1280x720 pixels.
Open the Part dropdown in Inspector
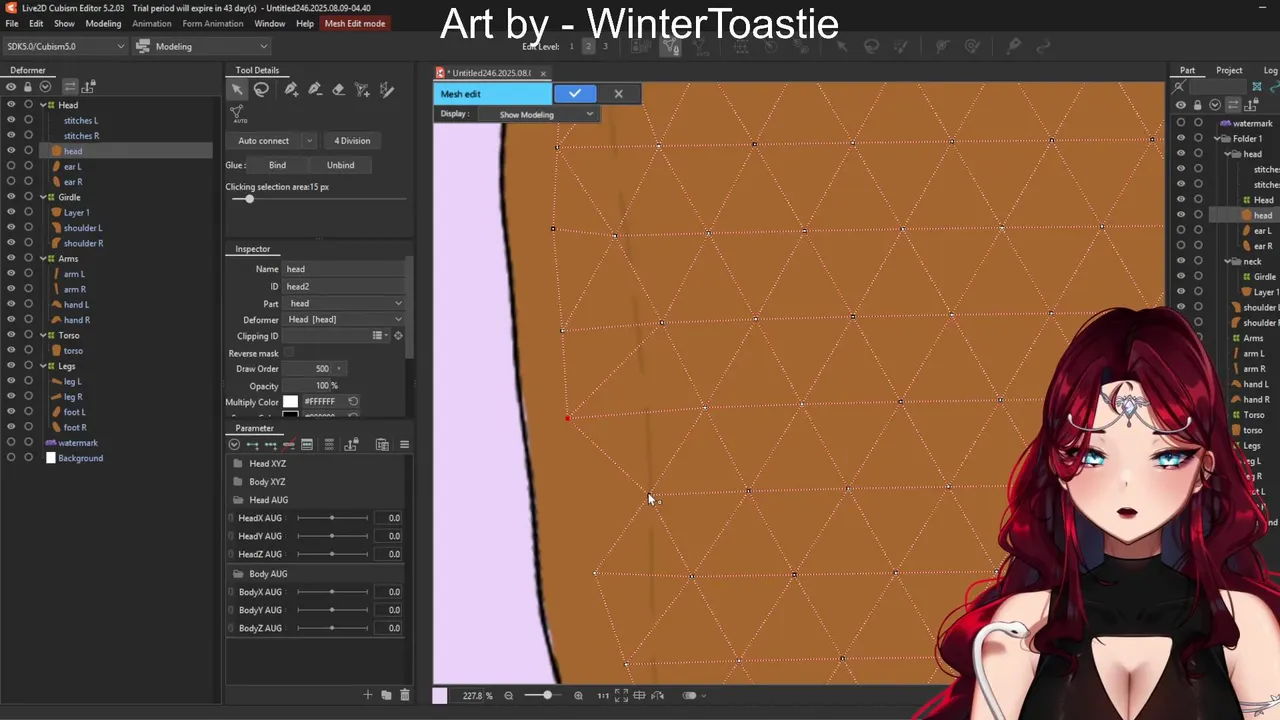[x=345, y=303]
